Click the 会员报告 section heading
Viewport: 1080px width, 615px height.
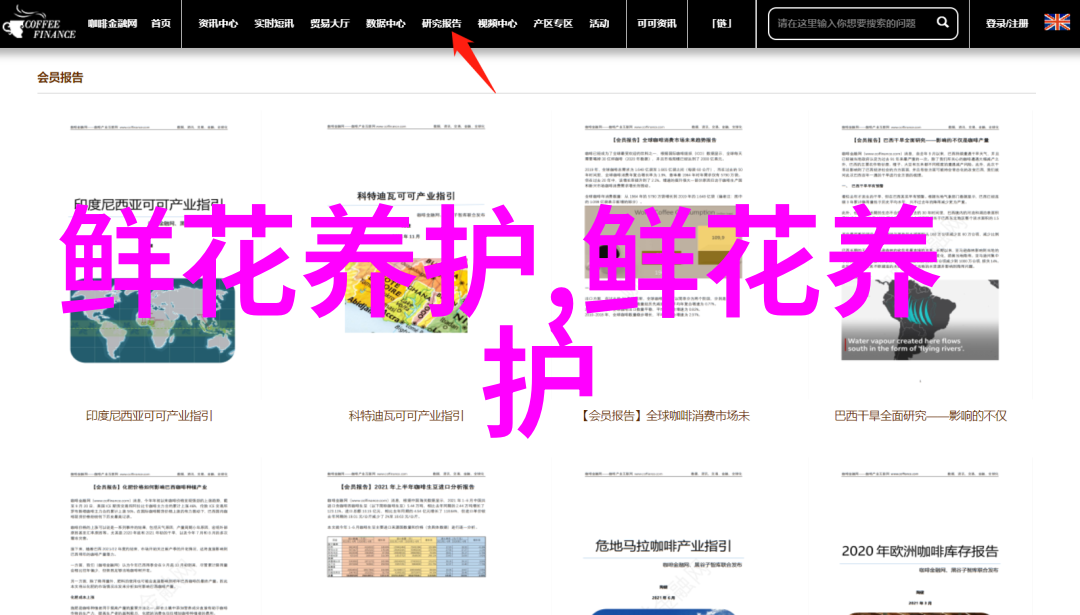(x=60, y=77)
